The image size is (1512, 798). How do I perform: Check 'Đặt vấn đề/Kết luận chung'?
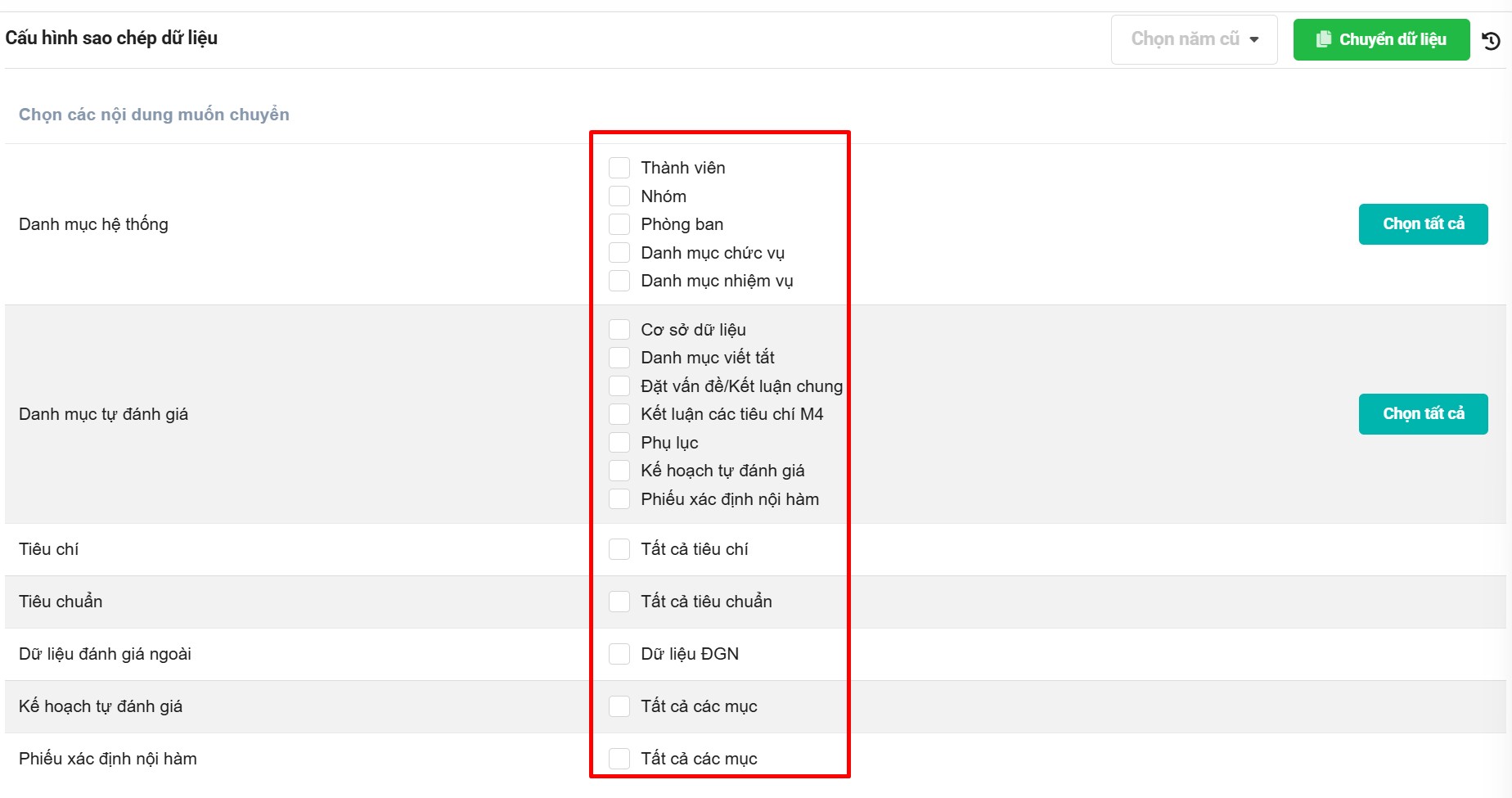click(x=619, y=386)
